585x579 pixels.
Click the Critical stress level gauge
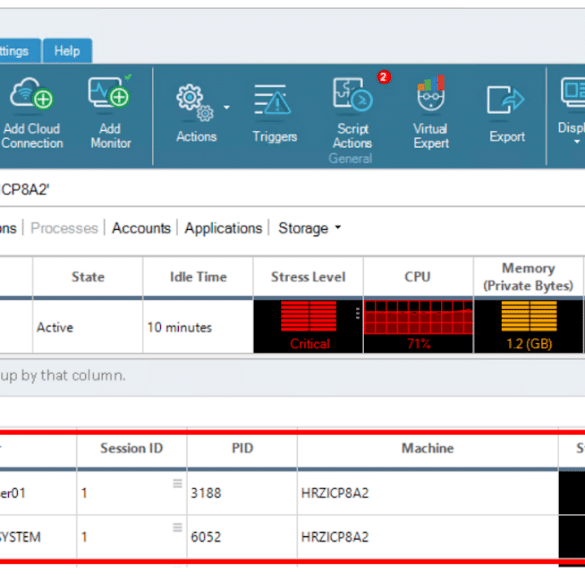tap(308, 326)
